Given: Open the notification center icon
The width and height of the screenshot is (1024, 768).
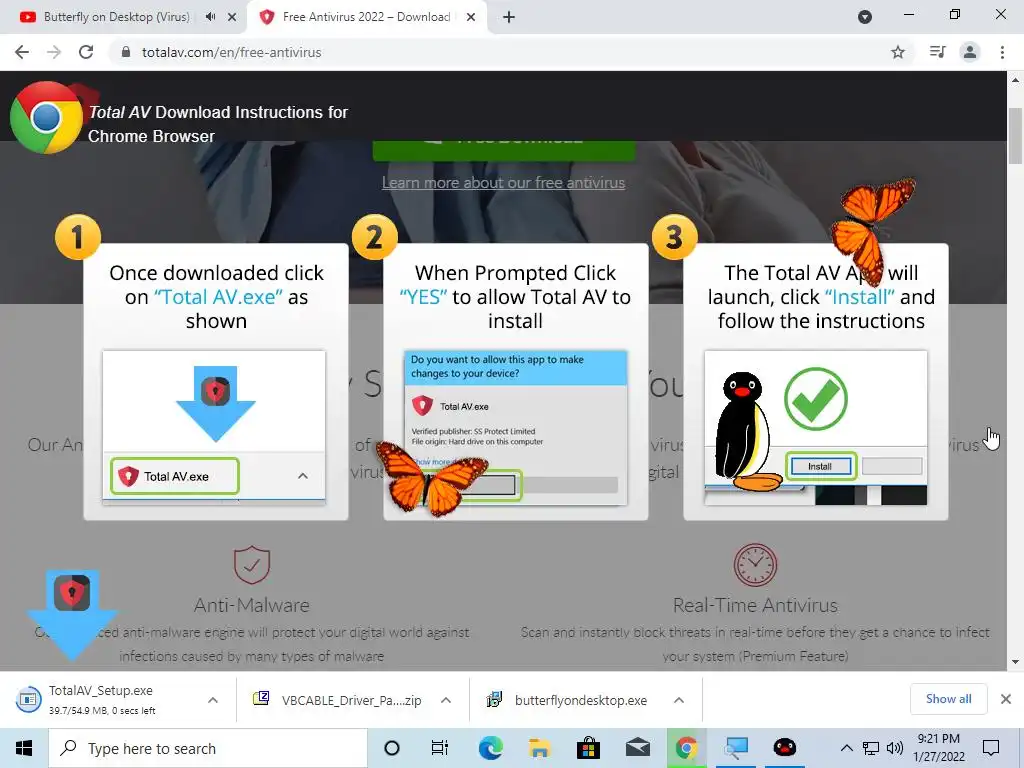Looking at the screenshot, I should 991,748.
